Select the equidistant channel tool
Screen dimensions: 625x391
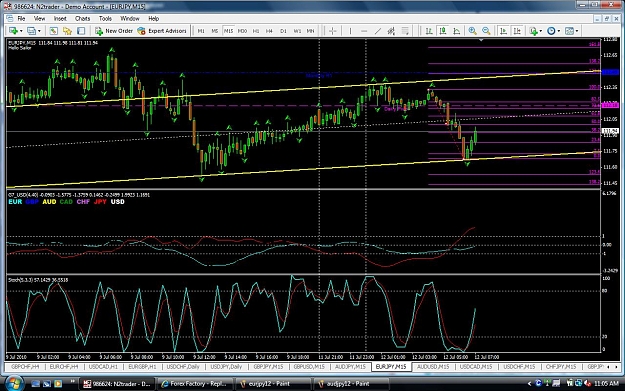point(391,31)
